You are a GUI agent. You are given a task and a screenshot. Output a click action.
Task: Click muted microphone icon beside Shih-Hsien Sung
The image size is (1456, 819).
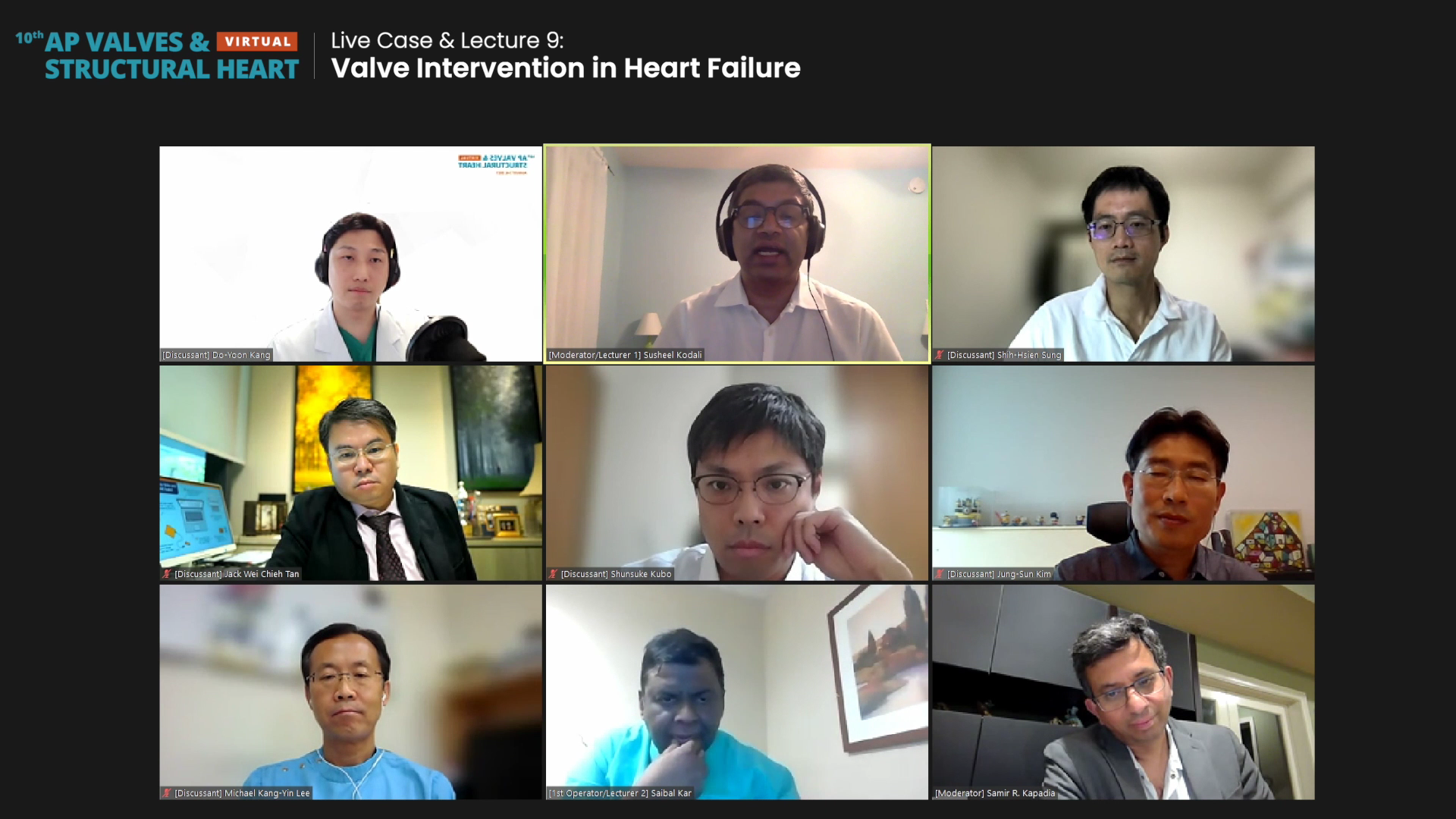point(940,355)
